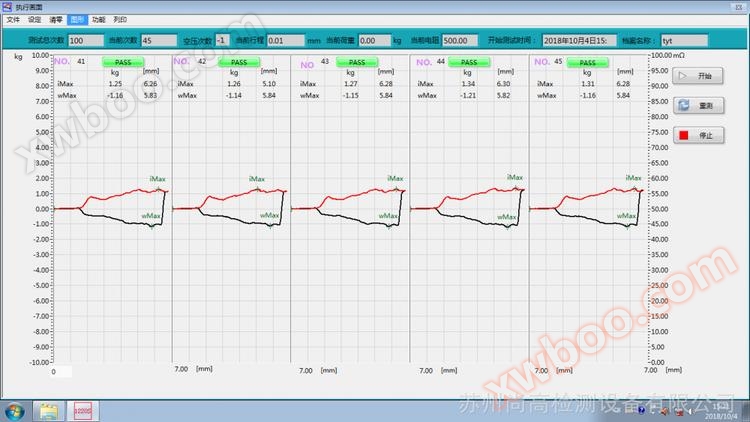Image resolution: width=750 pixels, height=422 pixels.
Task: Click the 开始 (Start) play button
Action: (697, 76)
